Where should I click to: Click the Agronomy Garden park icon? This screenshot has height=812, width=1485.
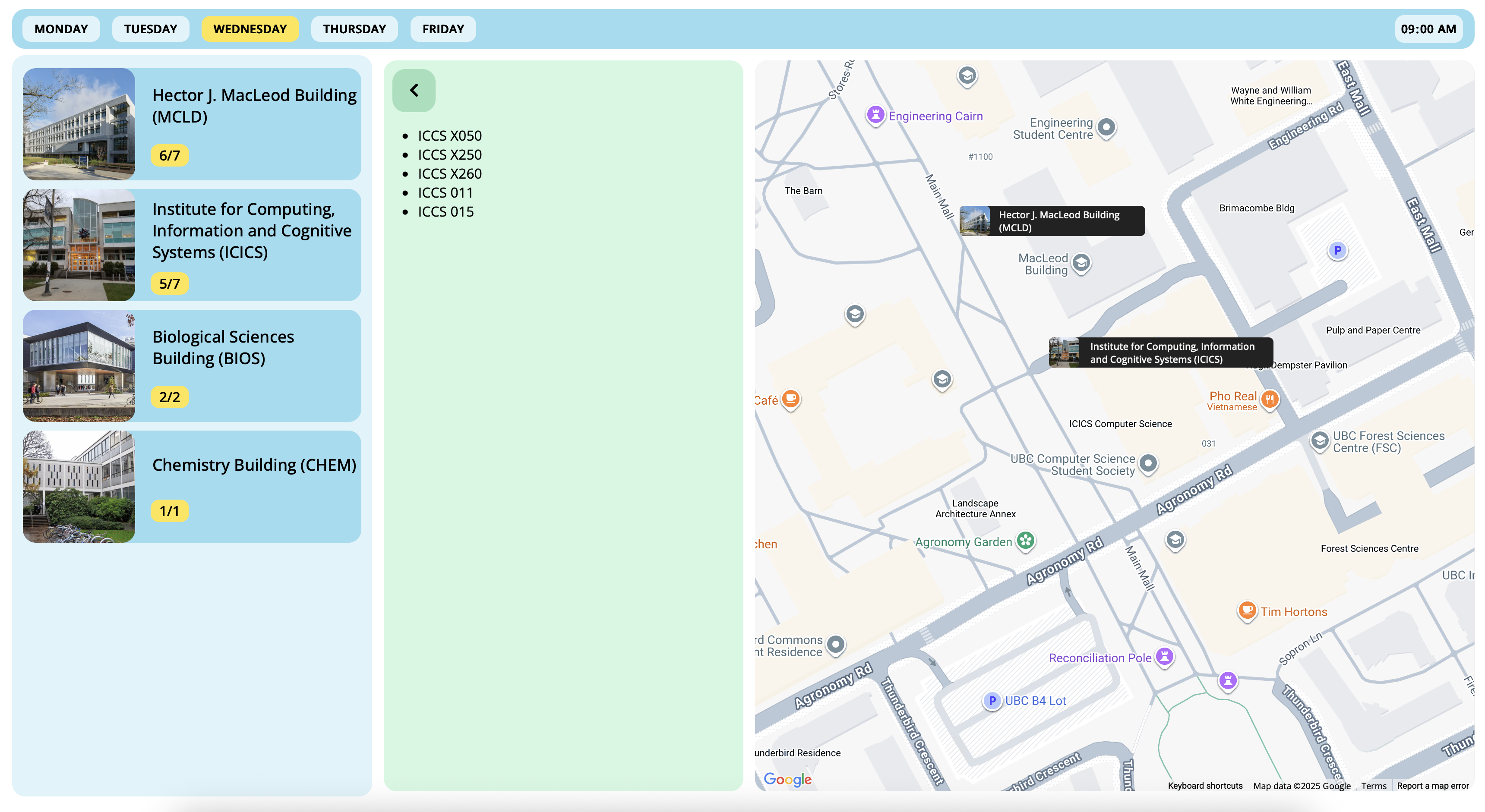(1026, 541)
